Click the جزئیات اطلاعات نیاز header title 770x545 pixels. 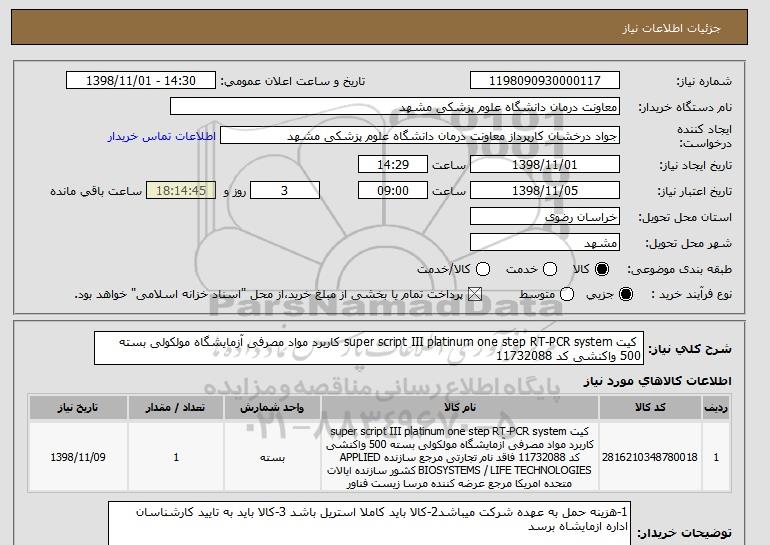(x=671, y=28)
